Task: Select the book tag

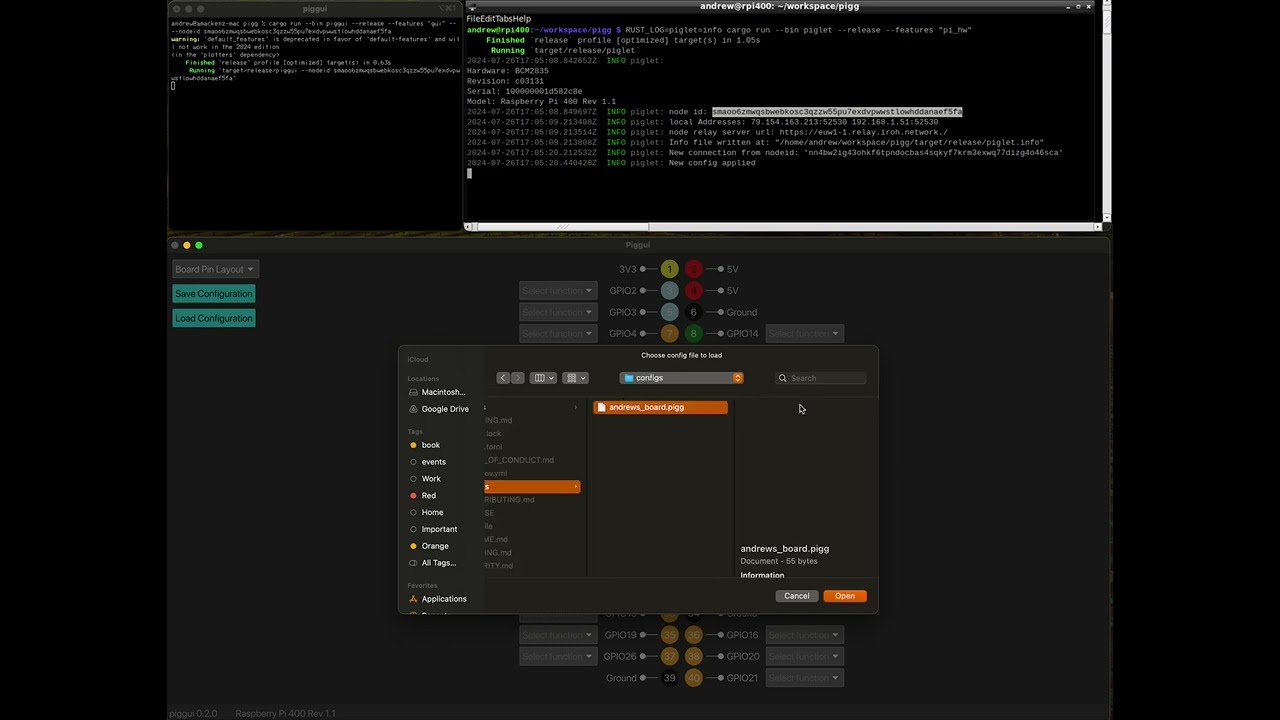Action: coord(425,445)
